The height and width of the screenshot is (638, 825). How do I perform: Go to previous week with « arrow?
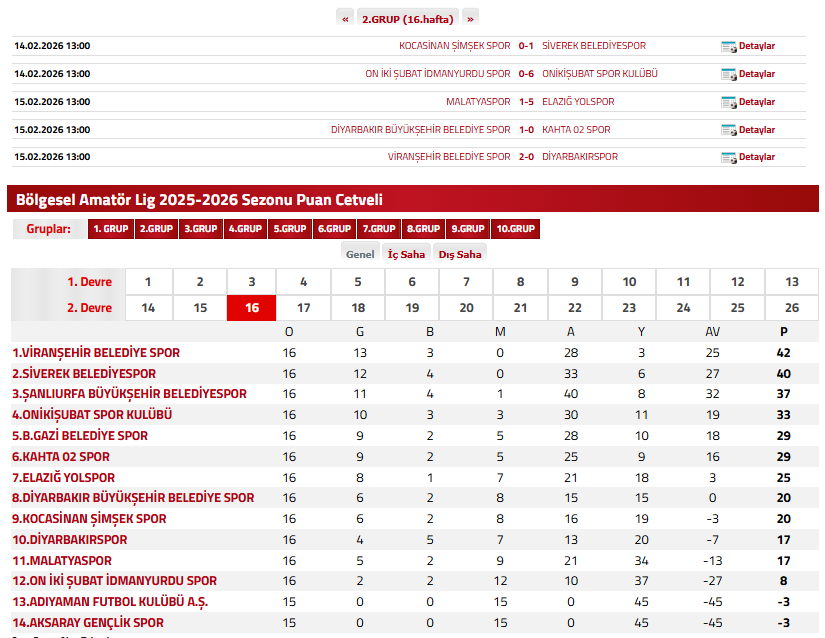[345, 18]
